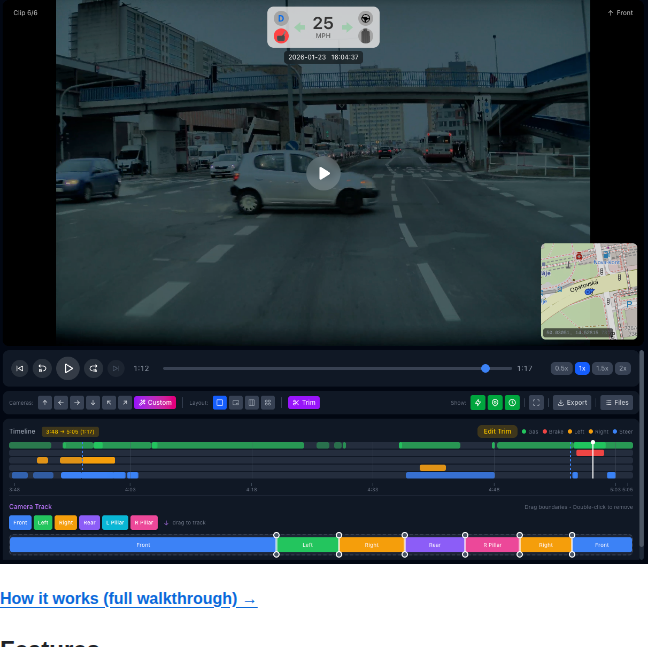
Task: Toggle the clock timestamp overlay
Action: pos(512,402)
